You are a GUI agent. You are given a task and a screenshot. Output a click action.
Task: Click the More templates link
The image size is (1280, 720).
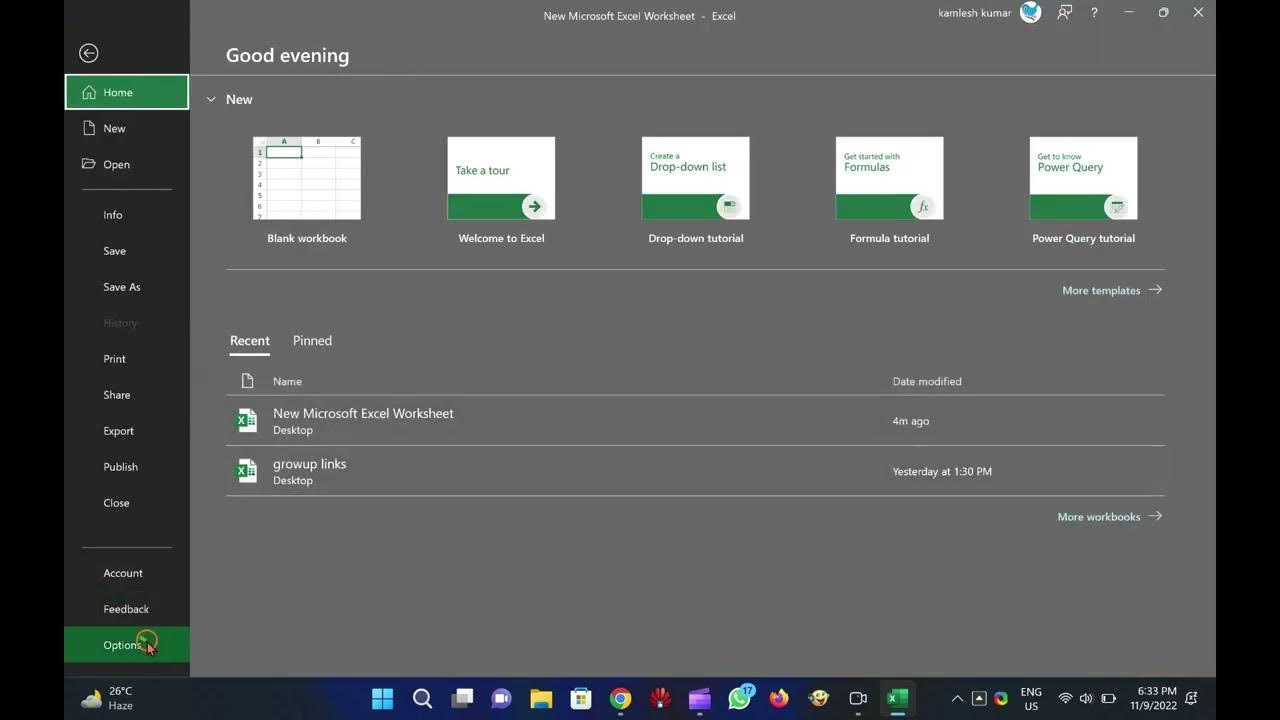1112,290
